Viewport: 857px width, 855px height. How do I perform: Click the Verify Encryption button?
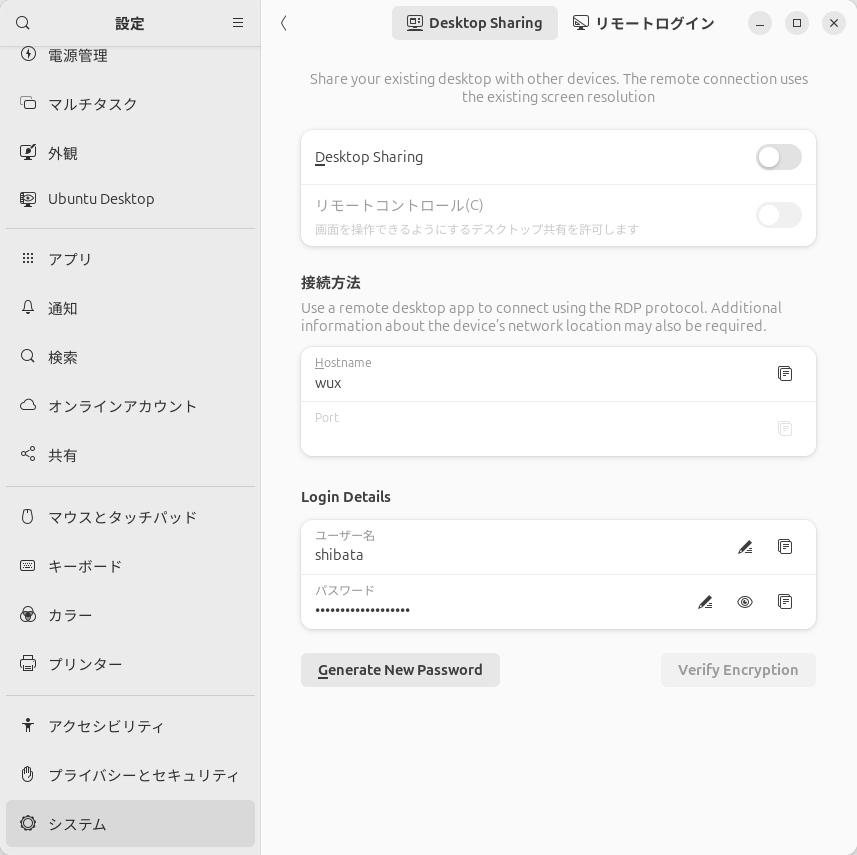click(738, 670)
